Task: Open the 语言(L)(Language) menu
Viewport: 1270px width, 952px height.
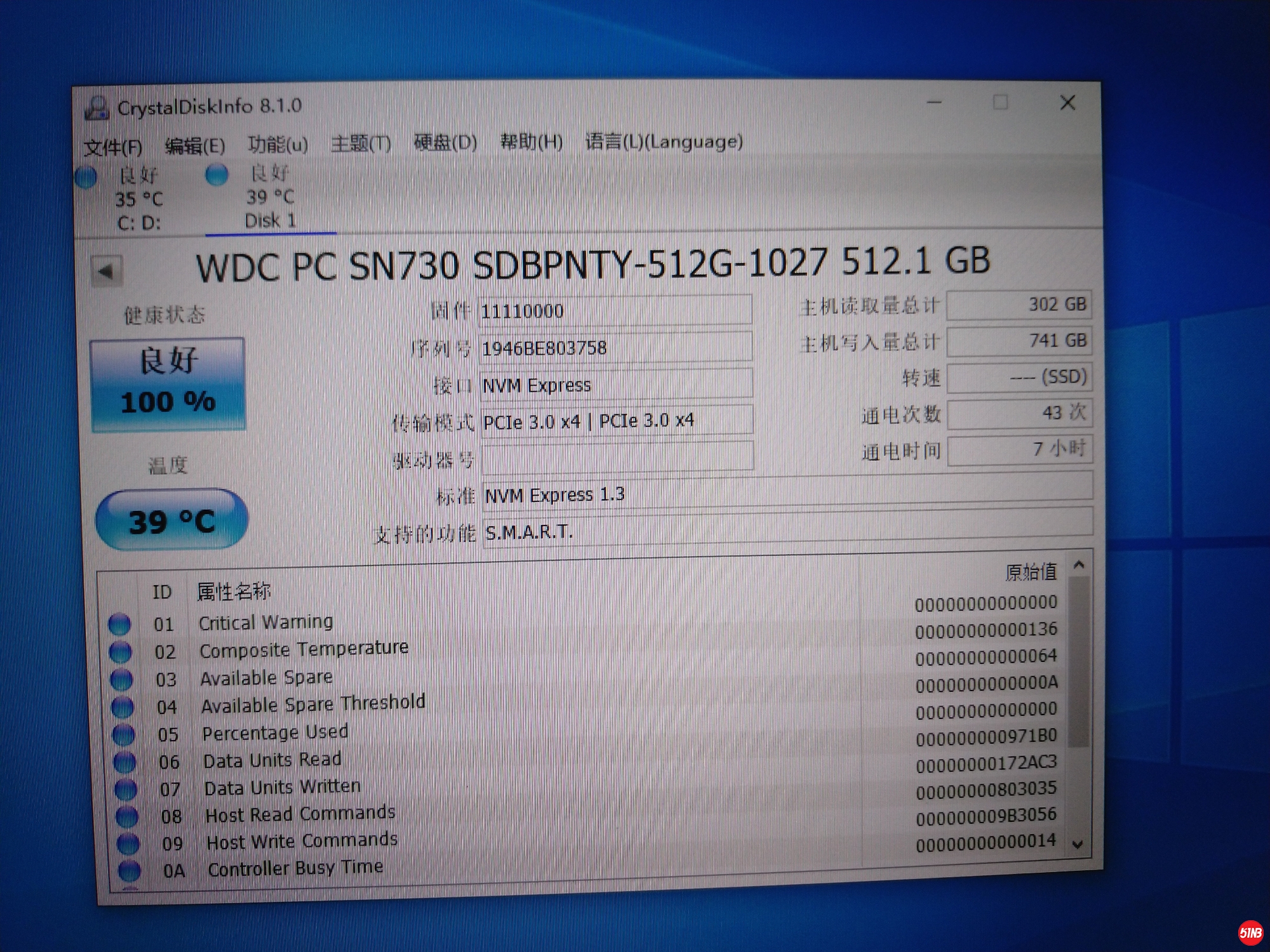Action: 664,142
